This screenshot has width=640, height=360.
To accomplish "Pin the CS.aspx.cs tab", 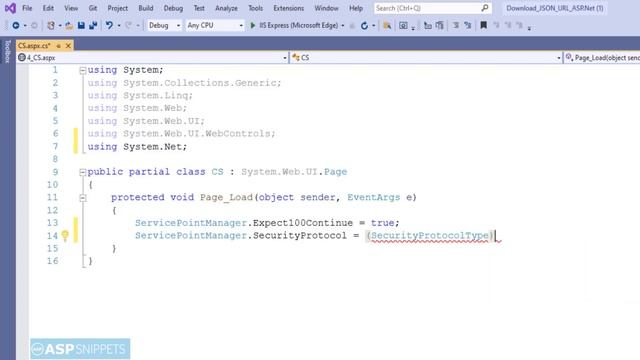I will click(x=58, y=46).
